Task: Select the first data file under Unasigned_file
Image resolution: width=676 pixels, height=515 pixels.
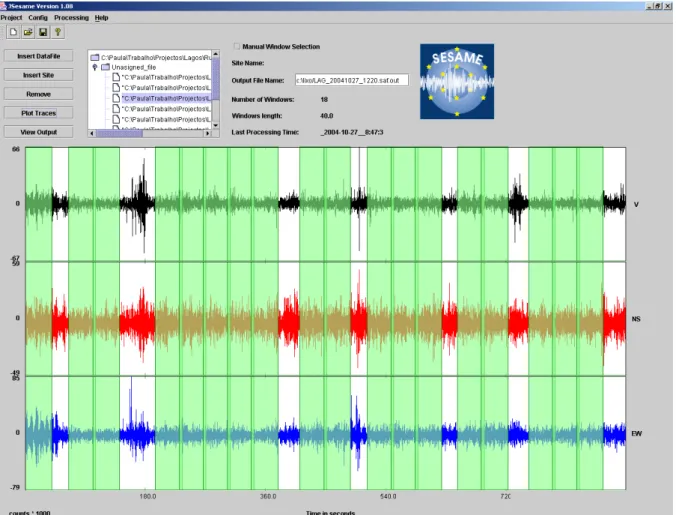Action: [x=161, y=77]
